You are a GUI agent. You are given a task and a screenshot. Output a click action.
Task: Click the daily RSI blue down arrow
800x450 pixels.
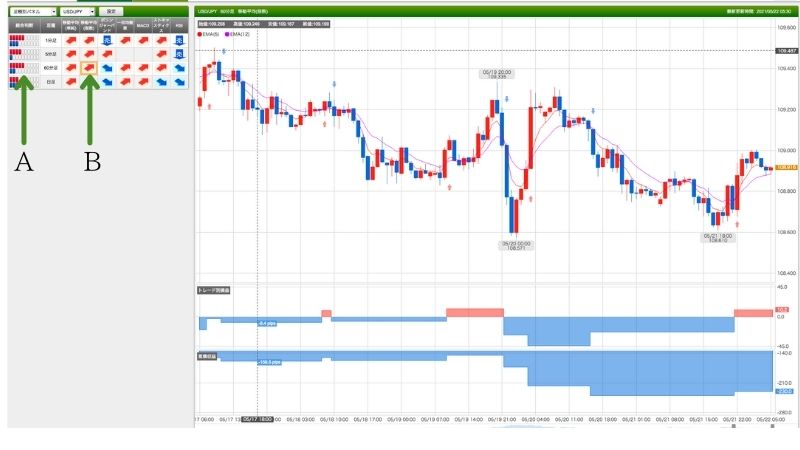(x=178, y=81)
